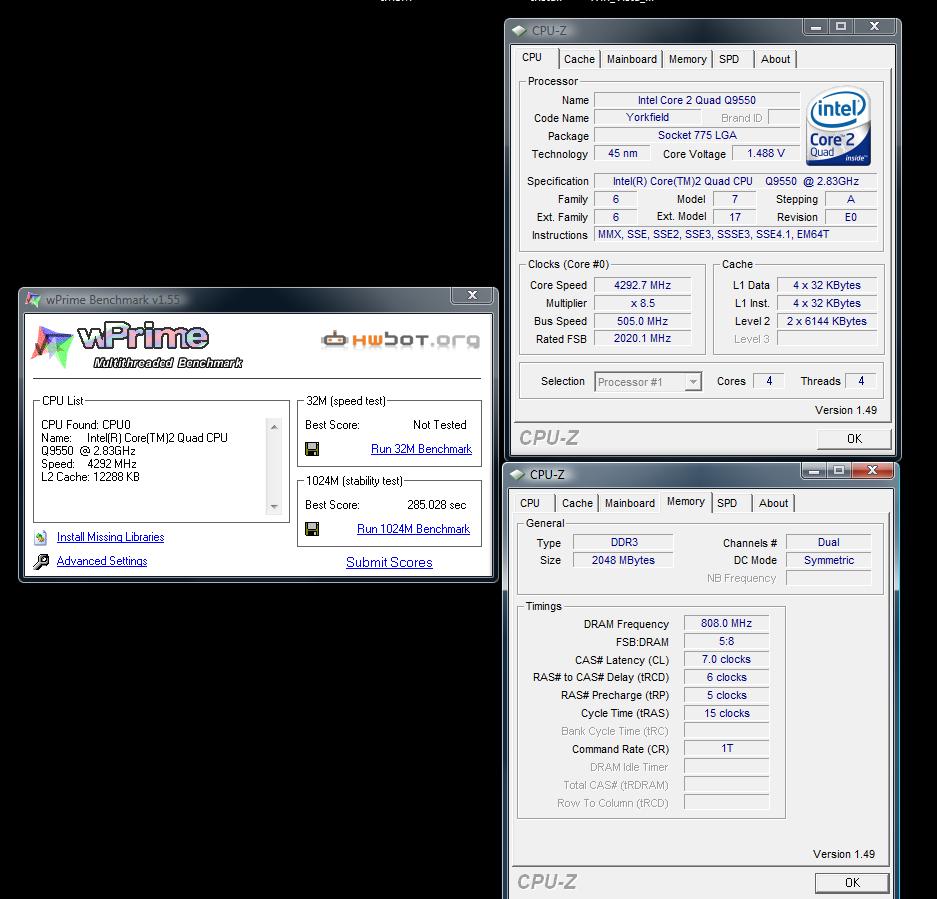Click the CPU List scrollbar up arrow
Viewport: 937px width, 899px height.
pyautogui.click(x=274, y=427)
